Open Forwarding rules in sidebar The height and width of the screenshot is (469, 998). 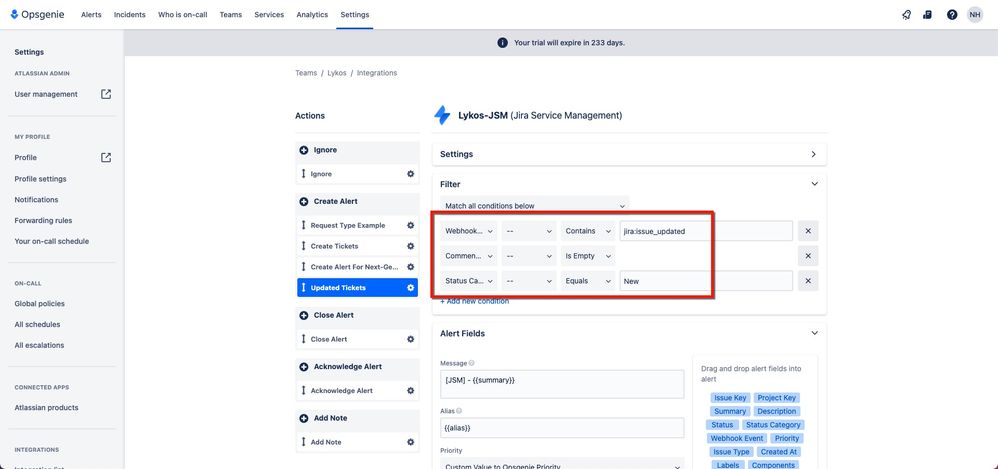pos(43,221)
